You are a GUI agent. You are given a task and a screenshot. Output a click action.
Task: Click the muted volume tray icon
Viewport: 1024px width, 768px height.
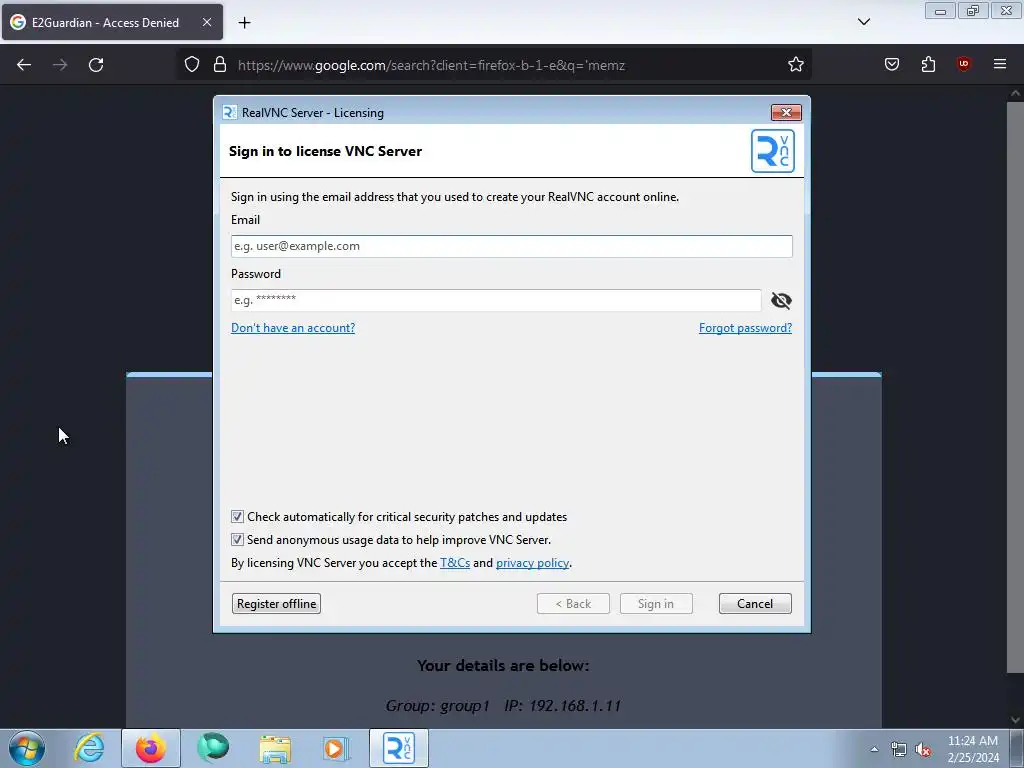pyautogui.click(x=923, y=750)
